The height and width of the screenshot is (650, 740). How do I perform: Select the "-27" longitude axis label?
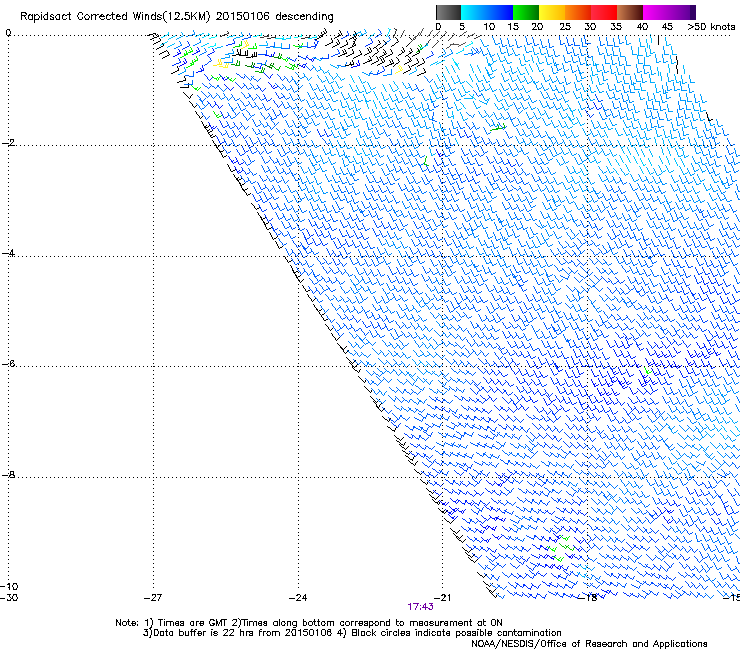[x=153, y=598]
